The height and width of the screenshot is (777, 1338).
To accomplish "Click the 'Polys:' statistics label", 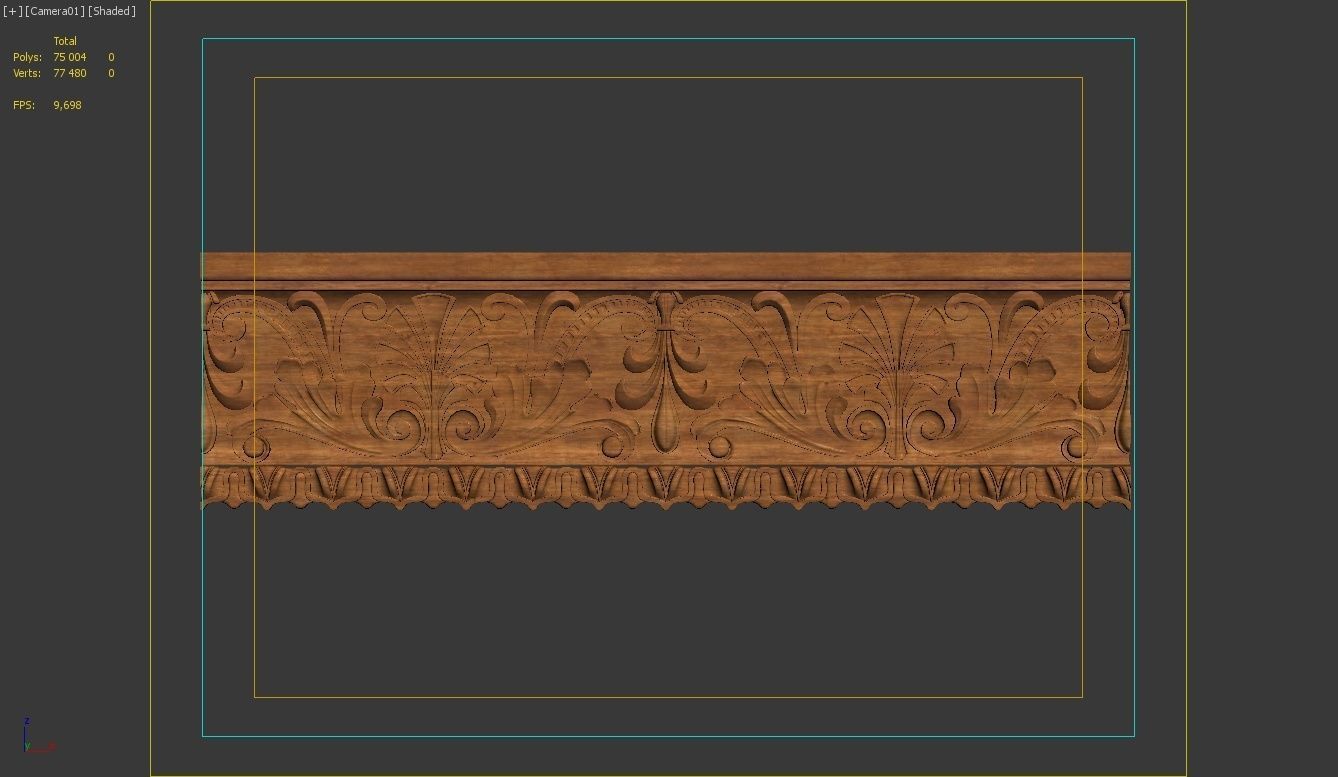I will click(27, 57).
